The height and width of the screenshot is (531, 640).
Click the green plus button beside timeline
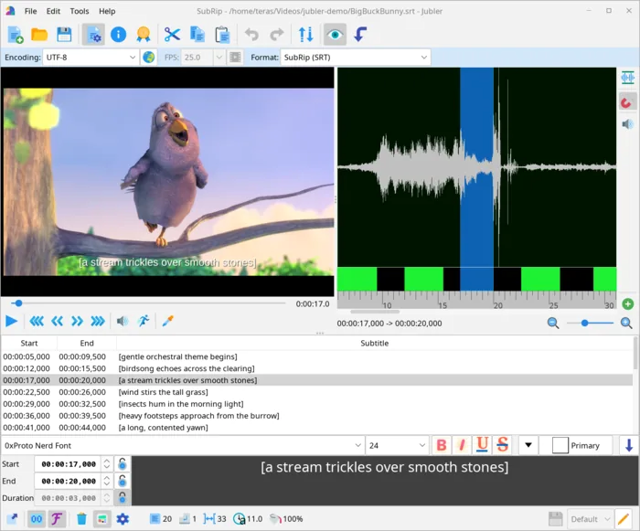[628, 304]
